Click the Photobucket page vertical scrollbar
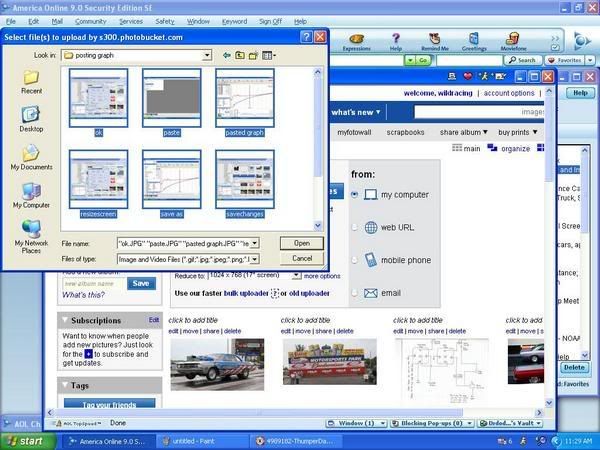Screen dimensions: 600x450 click(549, 247)
